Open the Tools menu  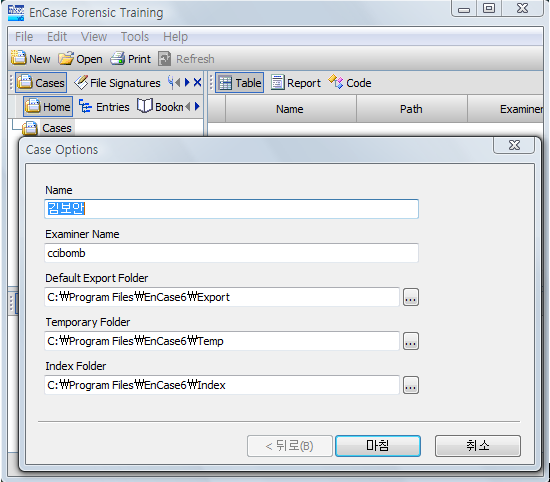[x=135, y=36]
